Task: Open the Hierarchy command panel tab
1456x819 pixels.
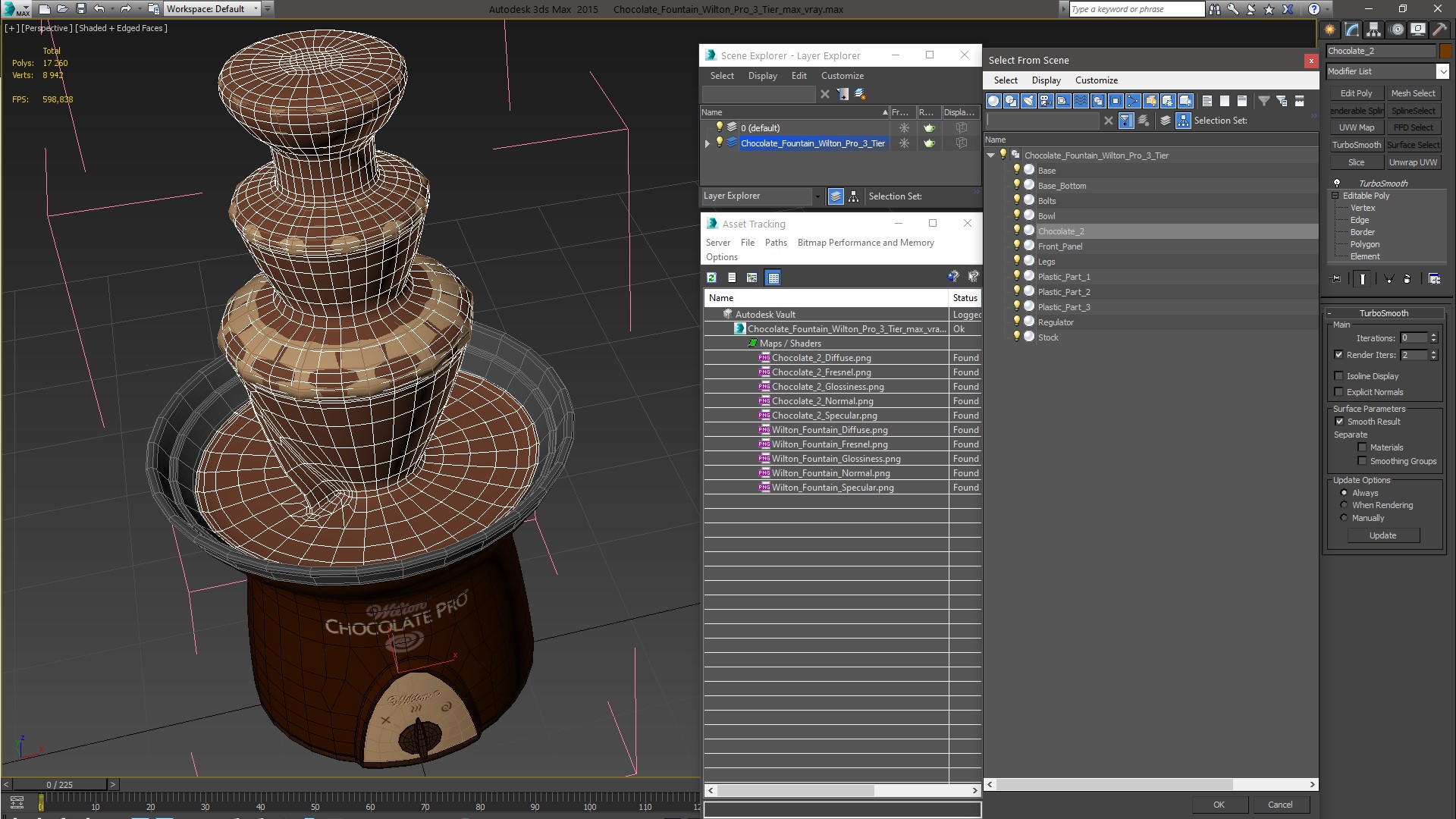Action: [1374, 30]
